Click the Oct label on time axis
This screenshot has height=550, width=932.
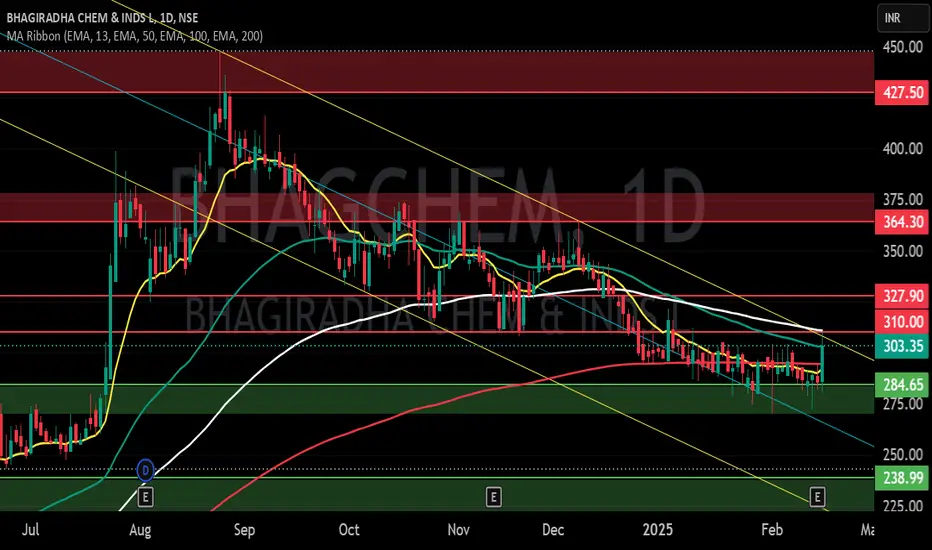[349, 529]
